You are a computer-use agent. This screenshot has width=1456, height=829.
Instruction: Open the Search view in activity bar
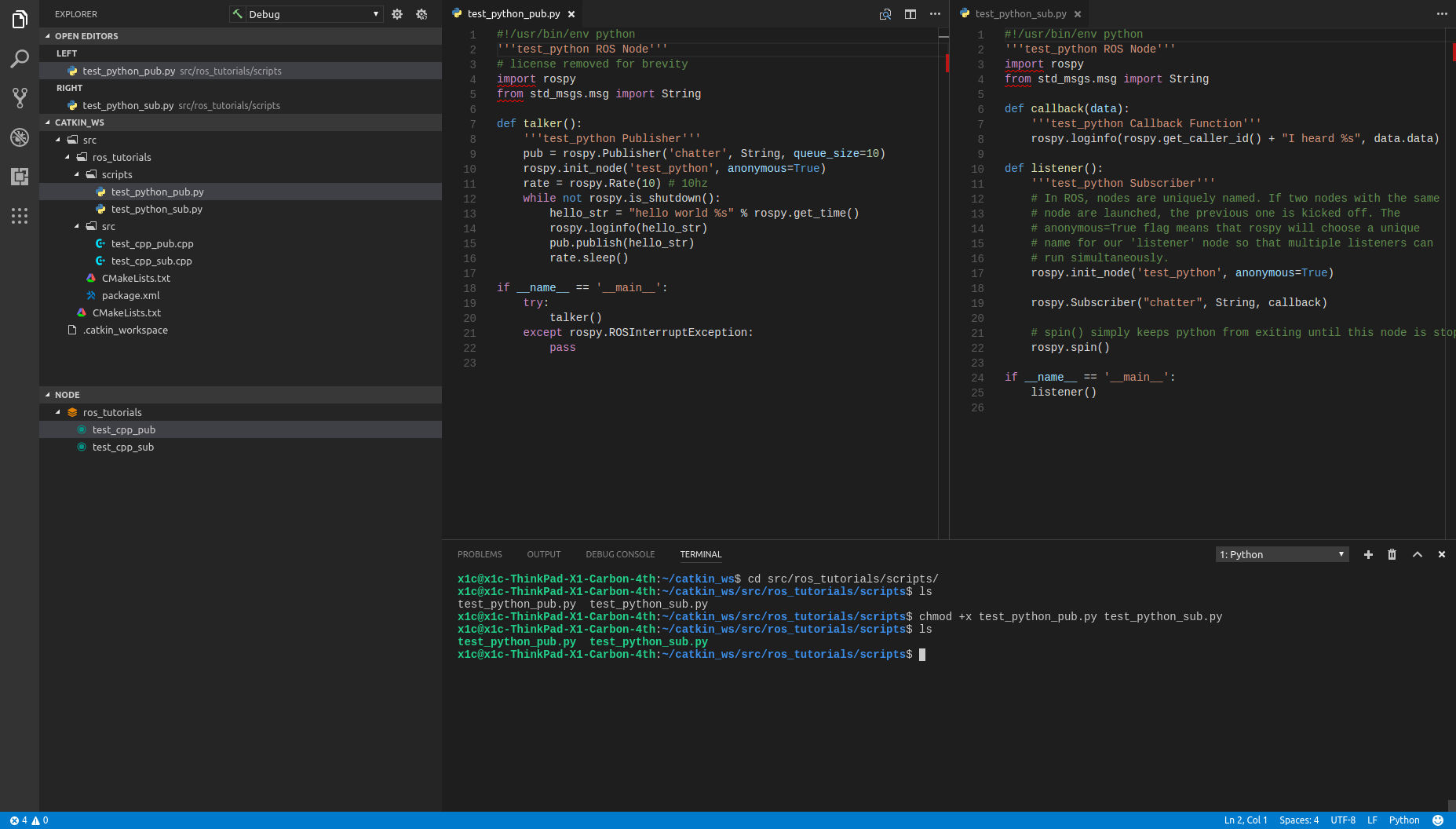point(20,59)
